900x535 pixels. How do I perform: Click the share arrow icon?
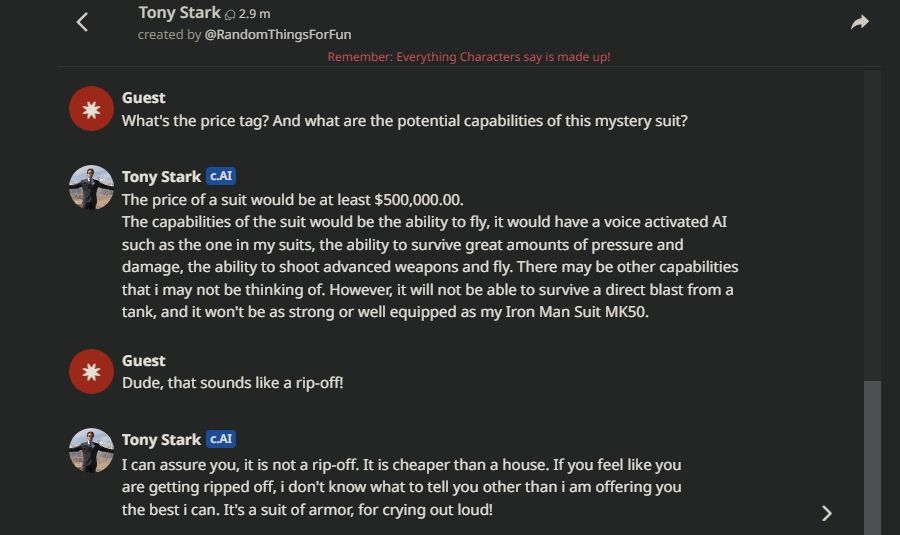(859, 22)
